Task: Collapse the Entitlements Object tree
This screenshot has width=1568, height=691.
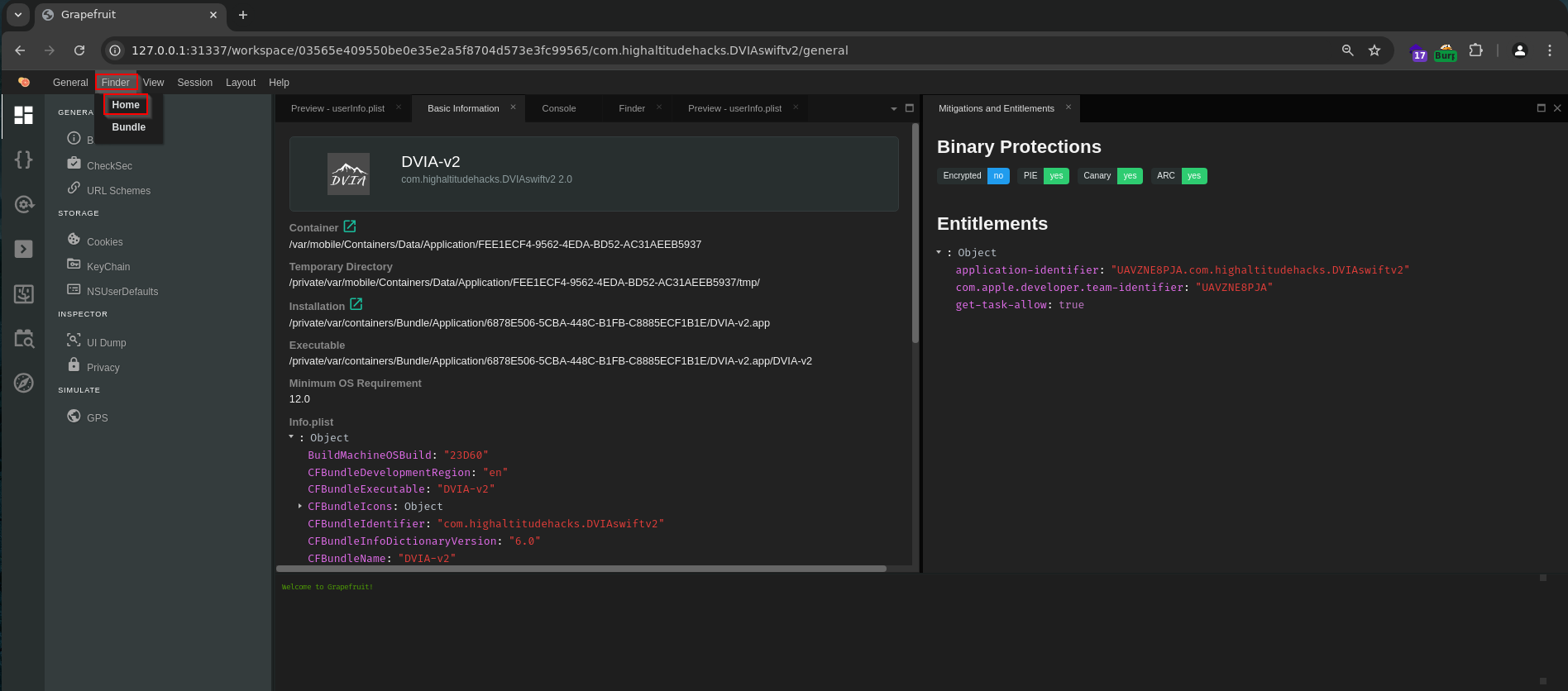Action: [939, 252]
